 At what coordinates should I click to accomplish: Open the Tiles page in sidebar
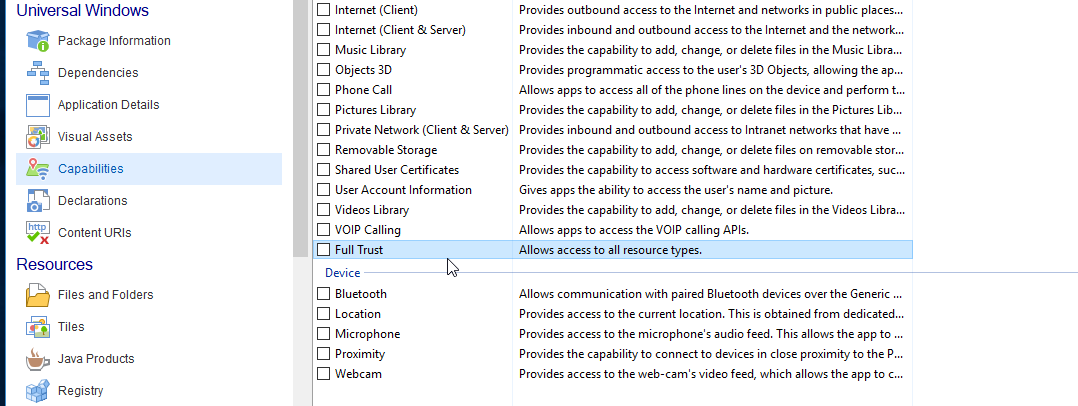(x=71, y=327)
